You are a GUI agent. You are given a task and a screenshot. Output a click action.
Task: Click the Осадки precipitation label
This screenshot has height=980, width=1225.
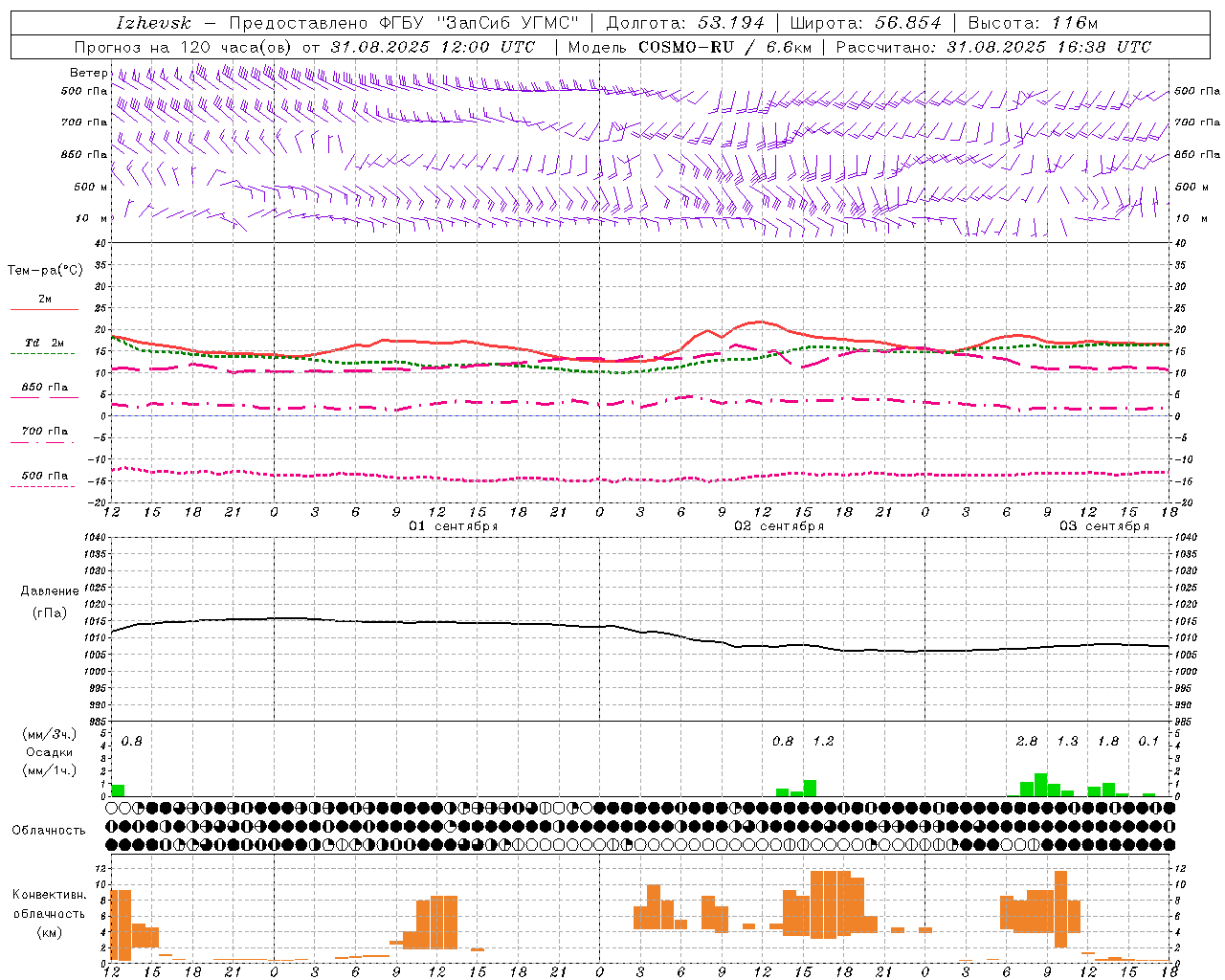(x=50, y=752)
